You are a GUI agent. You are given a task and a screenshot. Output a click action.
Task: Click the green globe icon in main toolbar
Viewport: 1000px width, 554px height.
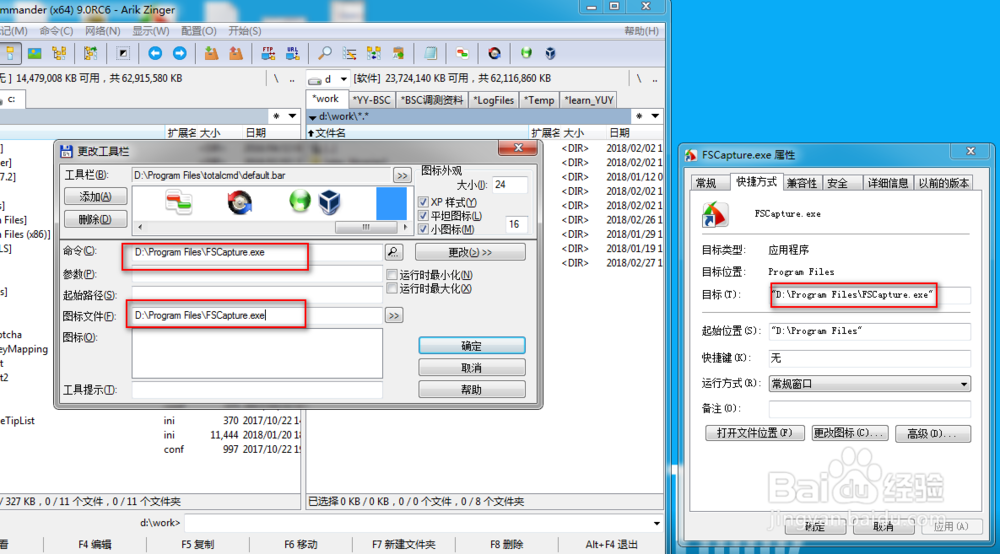pyautogui.click(x=526, y=54)
